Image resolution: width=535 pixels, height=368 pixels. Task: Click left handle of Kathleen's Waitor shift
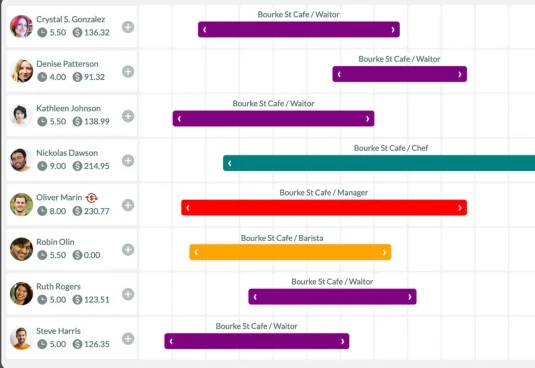tap(179, 119)
